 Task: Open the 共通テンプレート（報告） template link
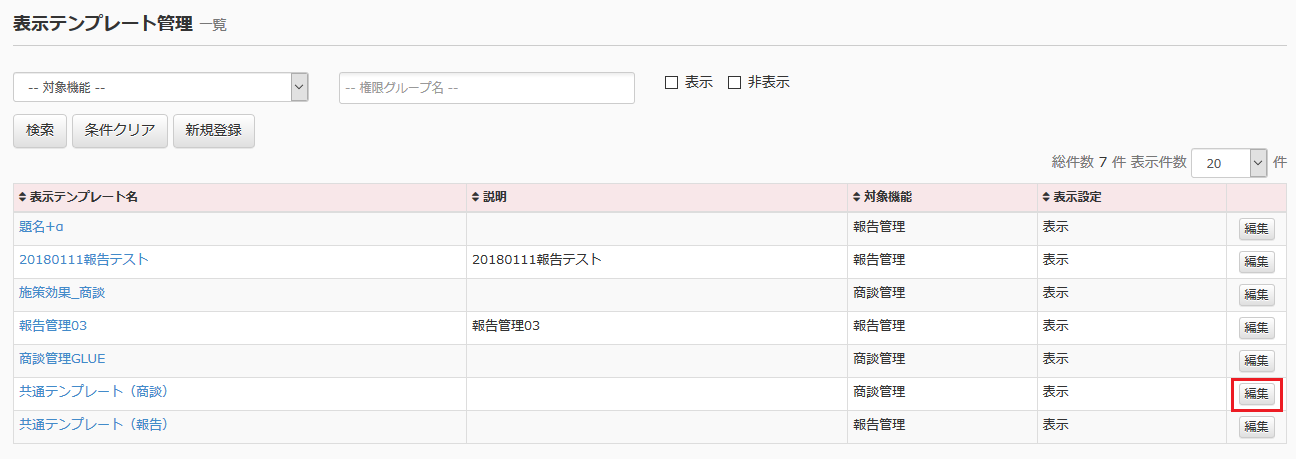[94, 425]
